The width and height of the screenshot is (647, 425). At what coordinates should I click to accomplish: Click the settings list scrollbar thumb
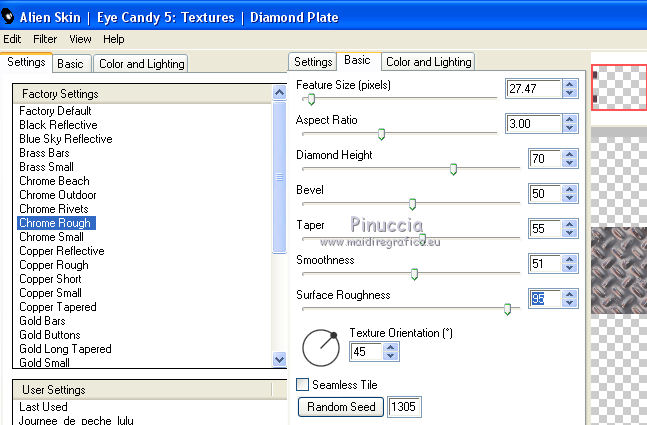pyautogui.click(x=279, y=177)
